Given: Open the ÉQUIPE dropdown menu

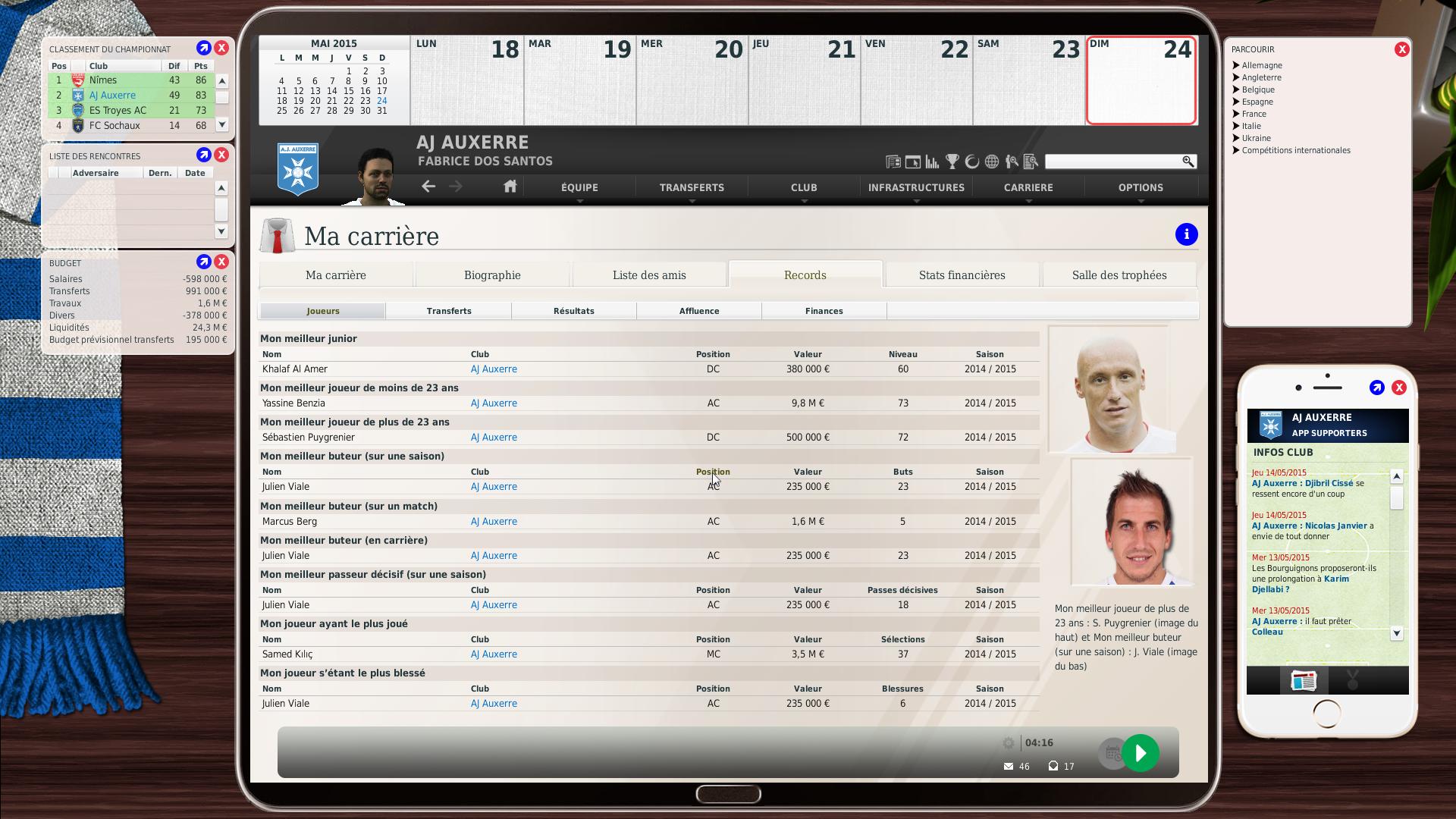Looking at the screenshot, I should 579,188.
